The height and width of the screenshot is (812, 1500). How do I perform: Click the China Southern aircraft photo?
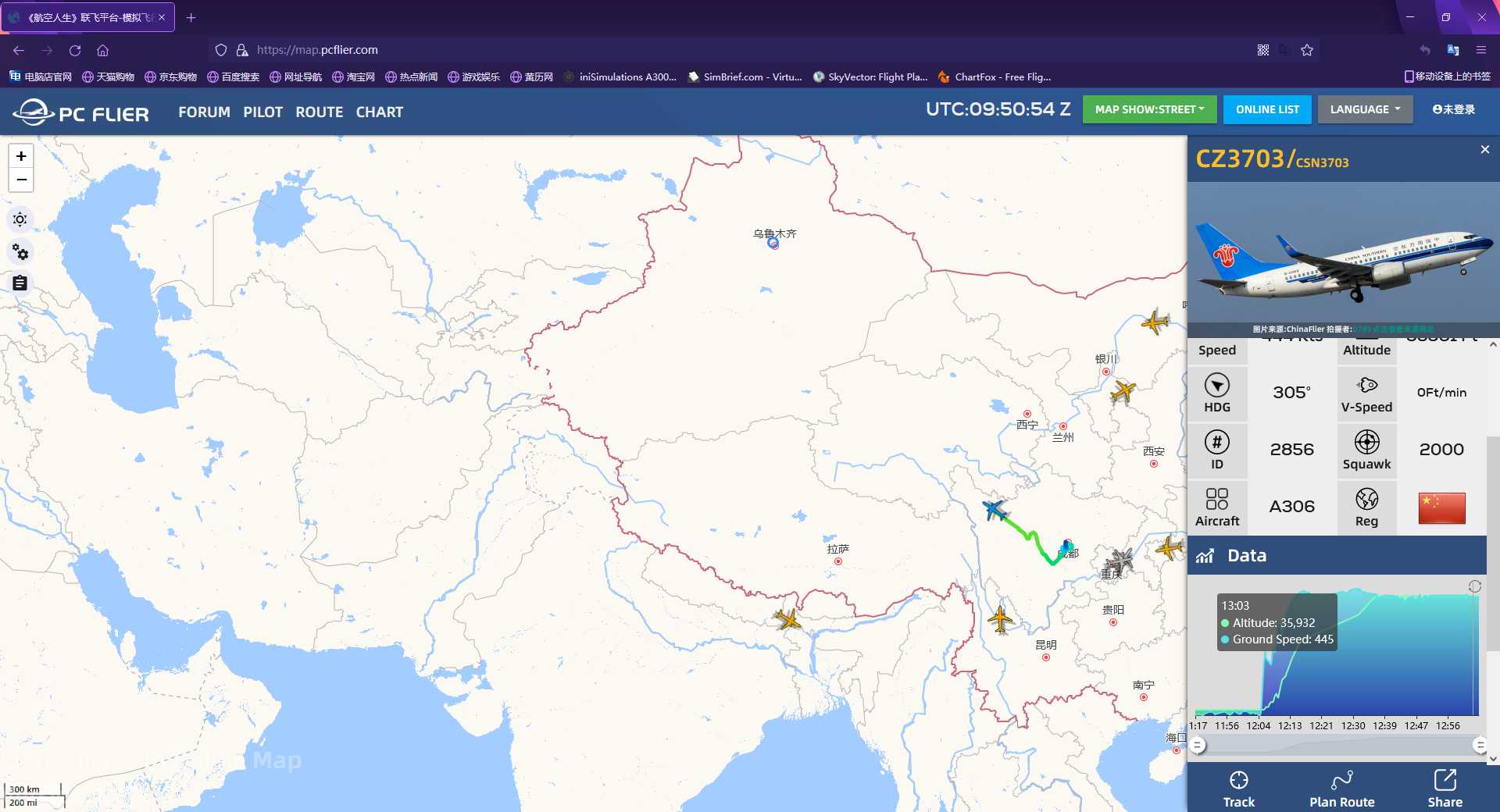(x=1342, y=258)
